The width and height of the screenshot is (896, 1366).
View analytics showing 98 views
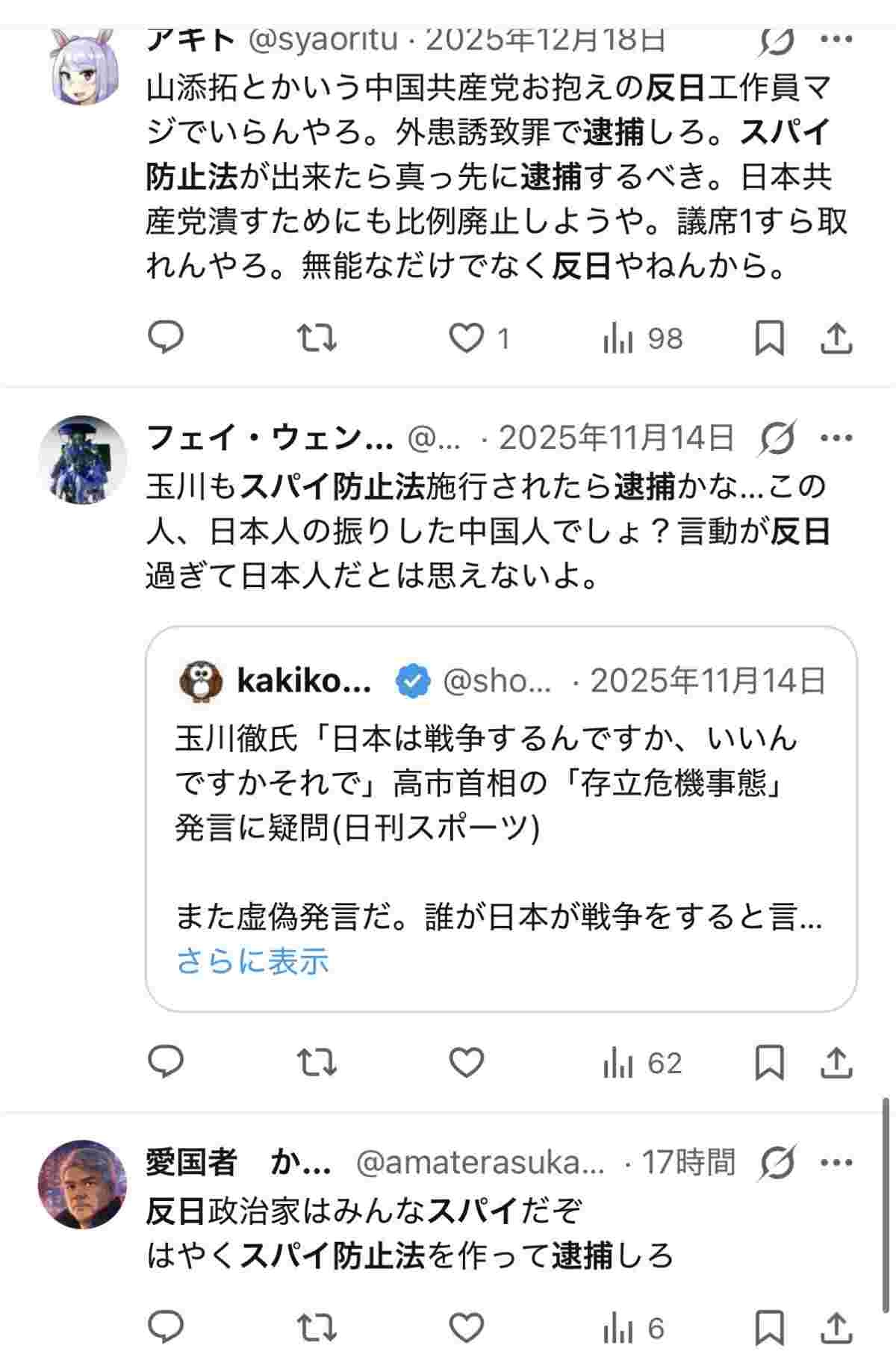pyautogui.click(x=642, y=340)
